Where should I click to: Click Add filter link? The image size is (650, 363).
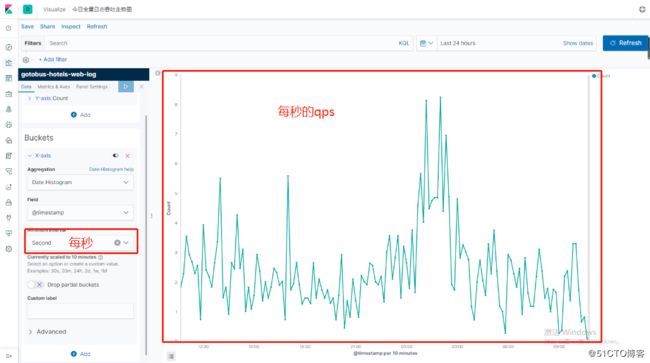[53, 60]
